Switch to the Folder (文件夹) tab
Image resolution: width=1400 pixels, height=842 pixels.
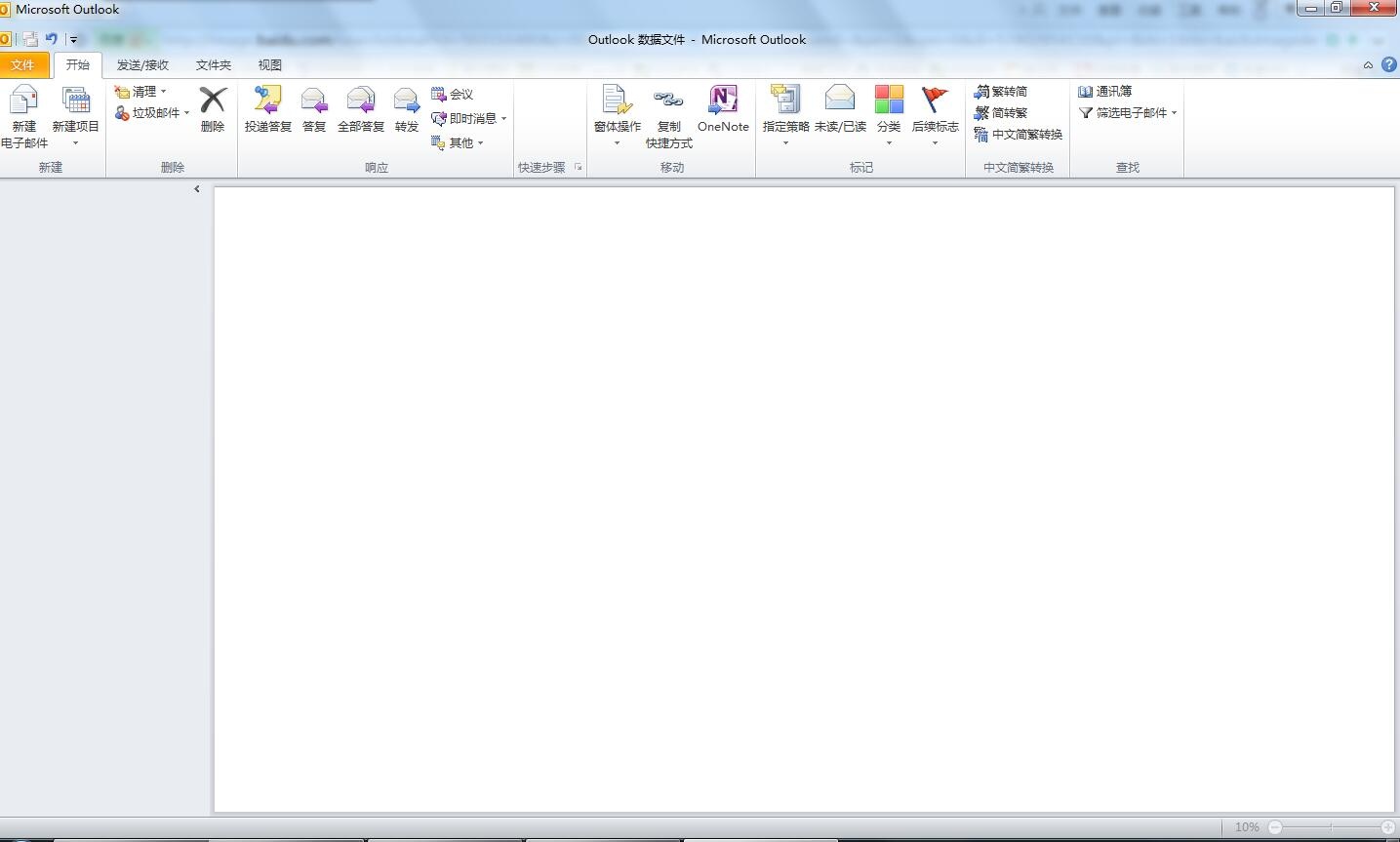(x=214, y=65)
